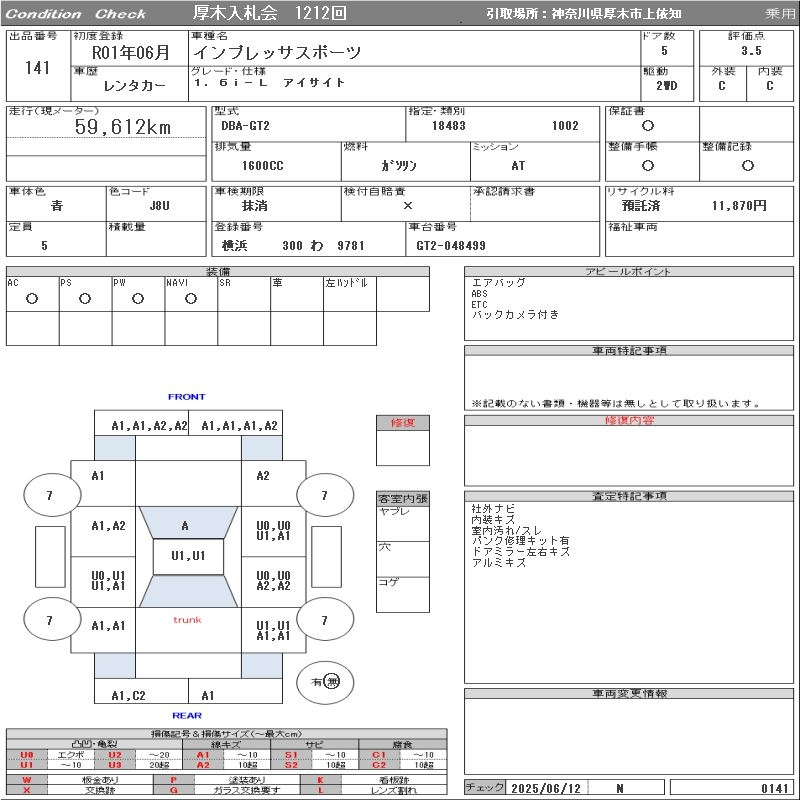Select the inspection note "室内汚れ/スレ"
This screenshot has width=800, height=800.
[x=507, y=531]
